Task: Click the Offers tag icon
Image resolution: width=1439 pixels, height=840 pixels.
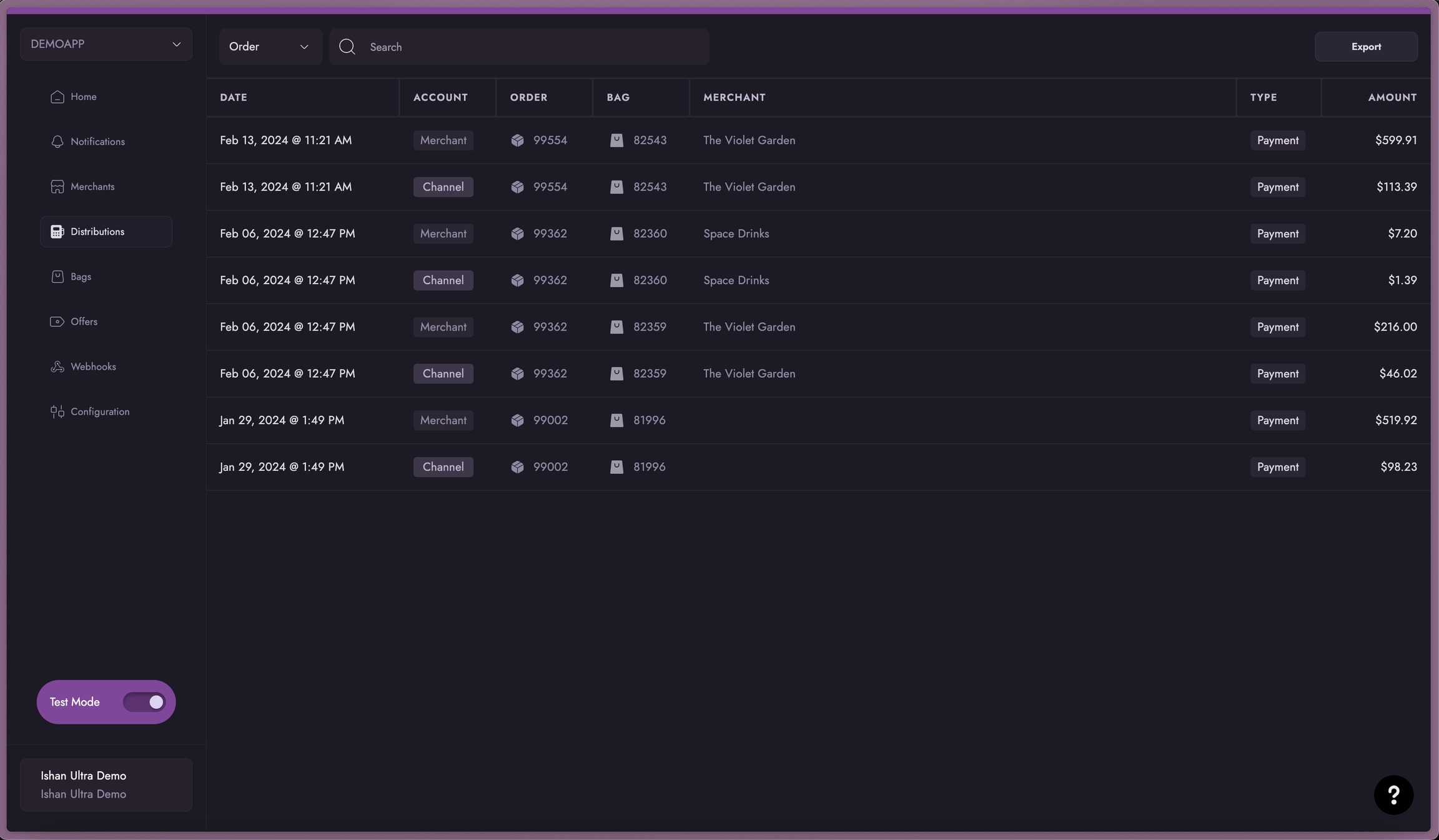Action: [x=57, y=322]
